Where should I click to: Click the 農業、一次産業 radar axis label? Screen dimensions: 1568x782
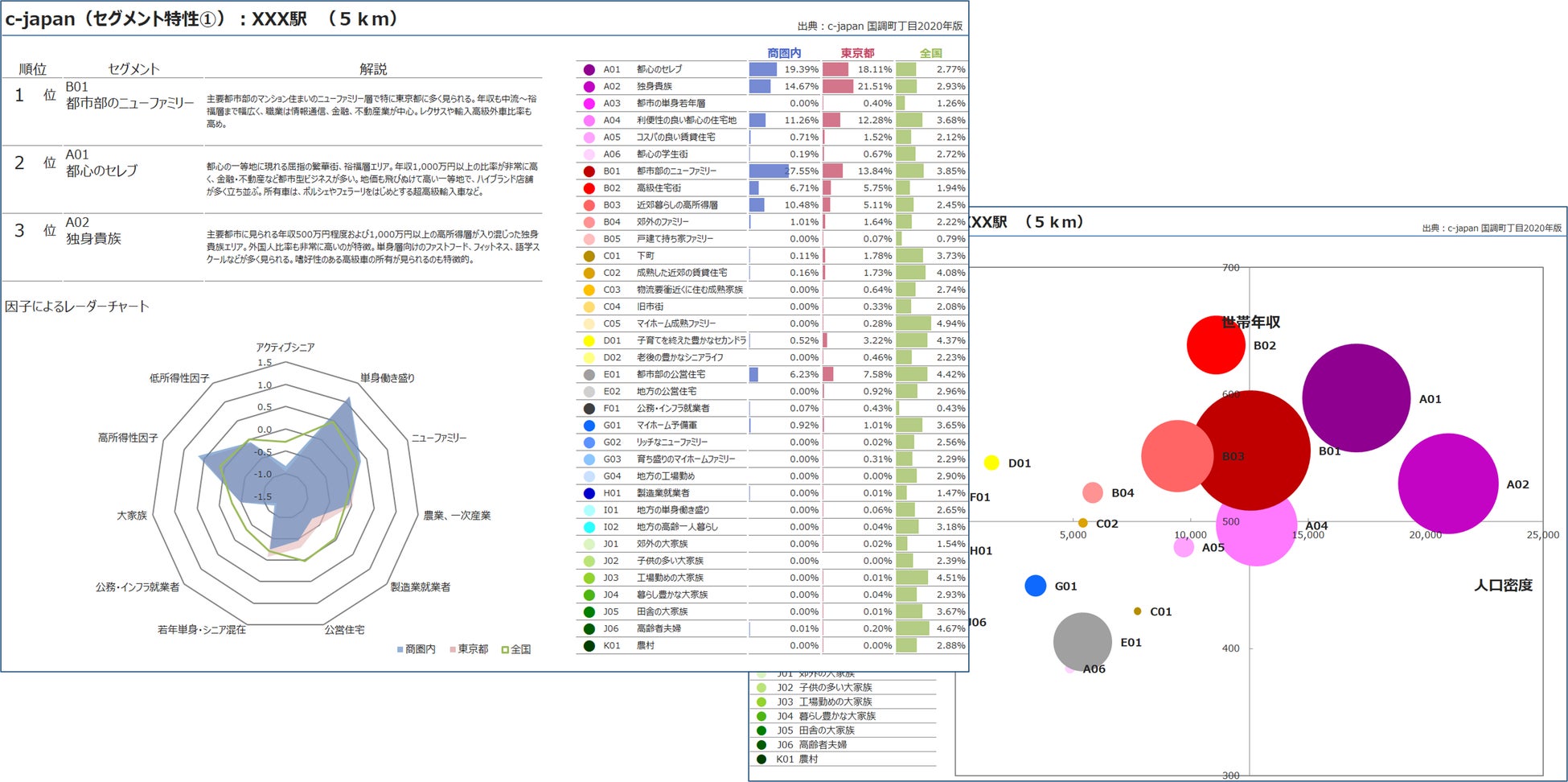pos(457,515)
